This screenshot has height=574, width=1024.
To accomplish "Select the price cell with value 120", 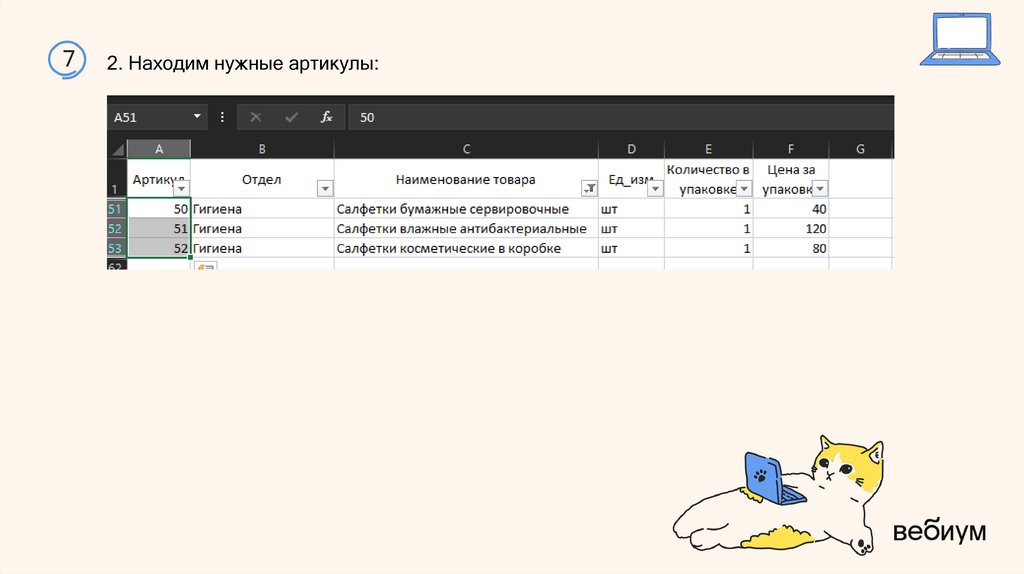I will (792, 229).
